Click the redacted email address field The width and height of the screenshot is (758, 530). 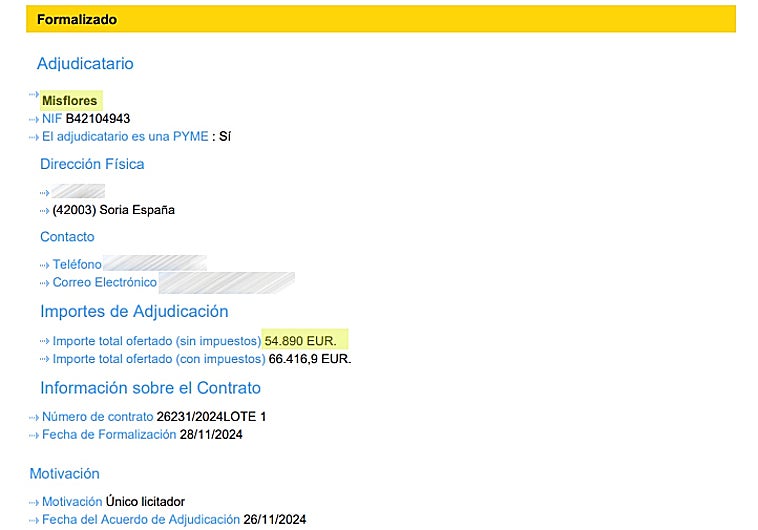[x=227, y=283]
